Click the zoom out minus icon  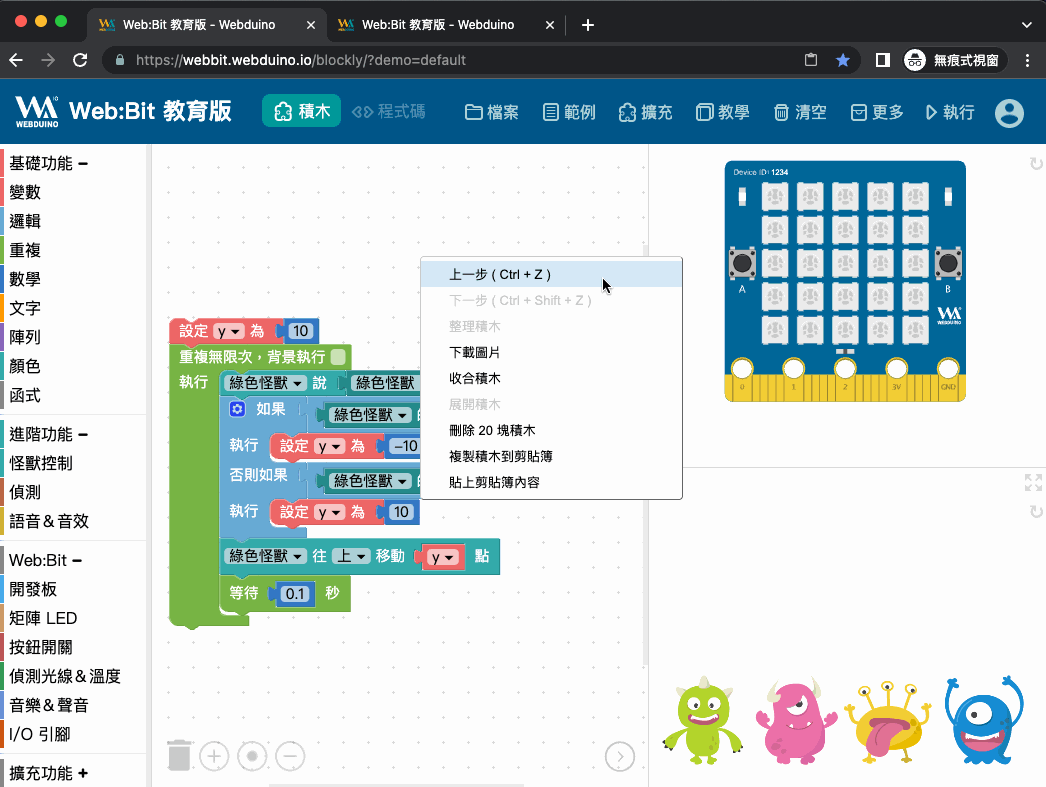290,756
